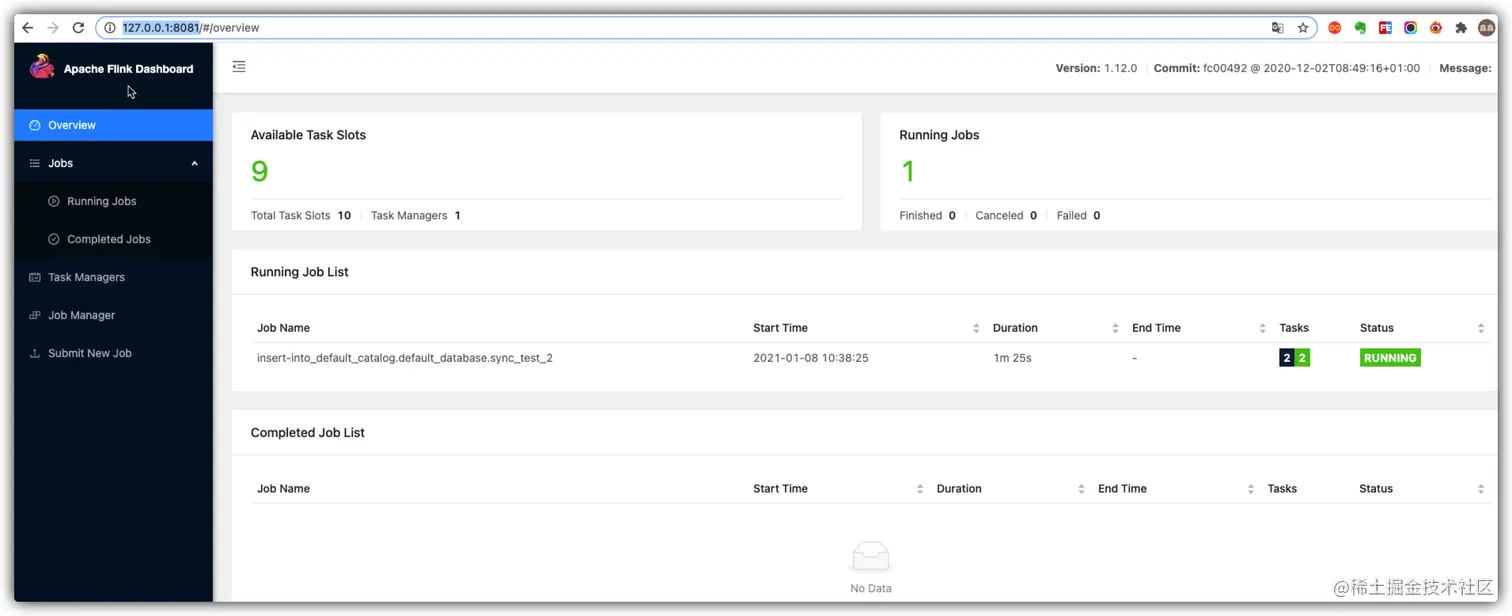
Task: Click the green task count badge 2
Action: [x=1302, y=358]
